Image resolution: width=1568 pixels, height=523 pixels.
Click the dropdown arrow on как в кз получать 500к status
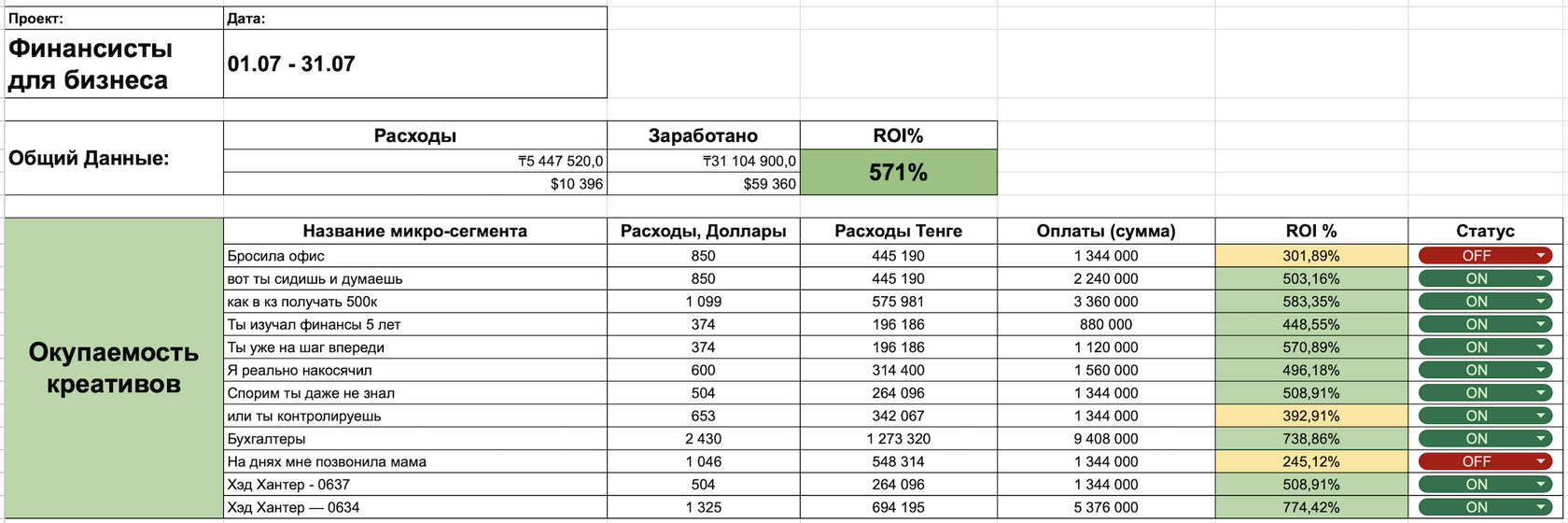1540,302
